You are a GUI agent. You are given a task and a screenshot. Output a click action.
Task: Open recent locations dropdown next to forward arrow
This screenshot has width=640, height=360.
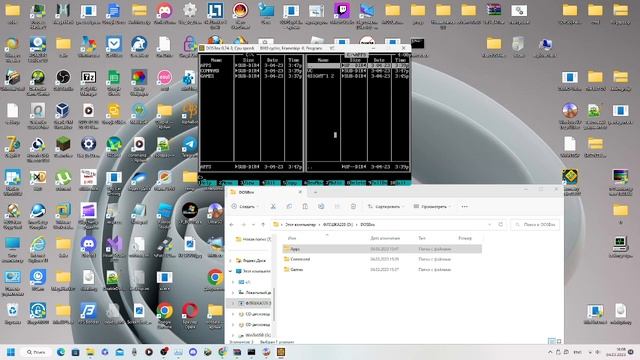[253, 224]
